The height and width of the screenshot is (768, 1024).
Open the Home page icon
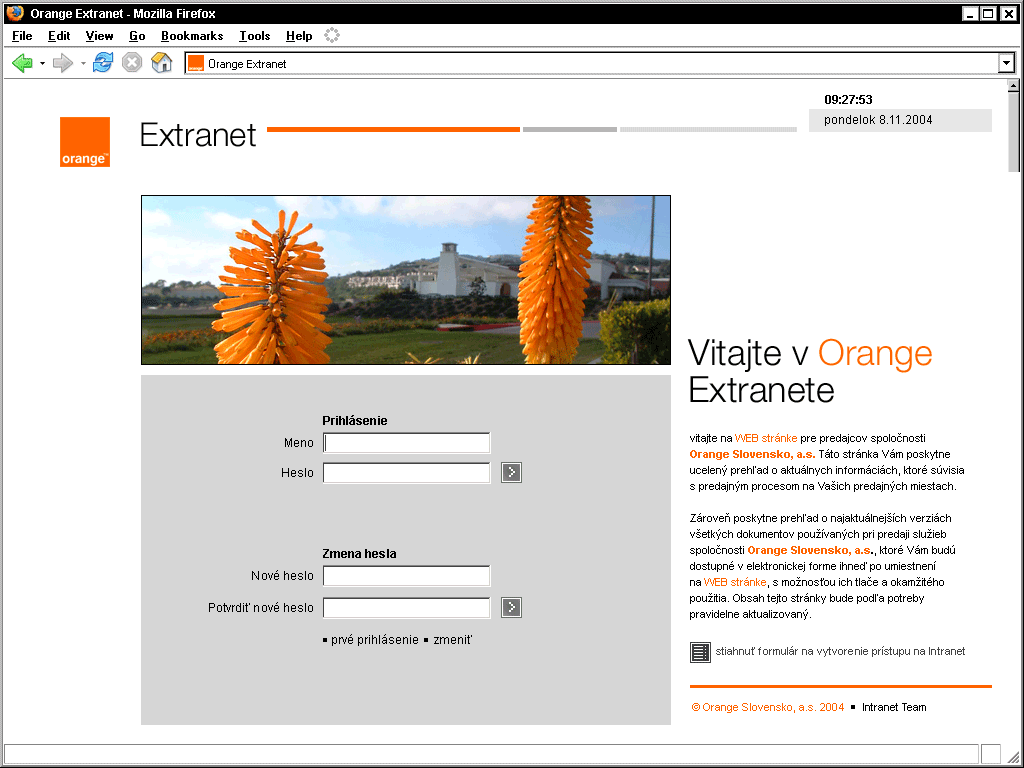161,63
